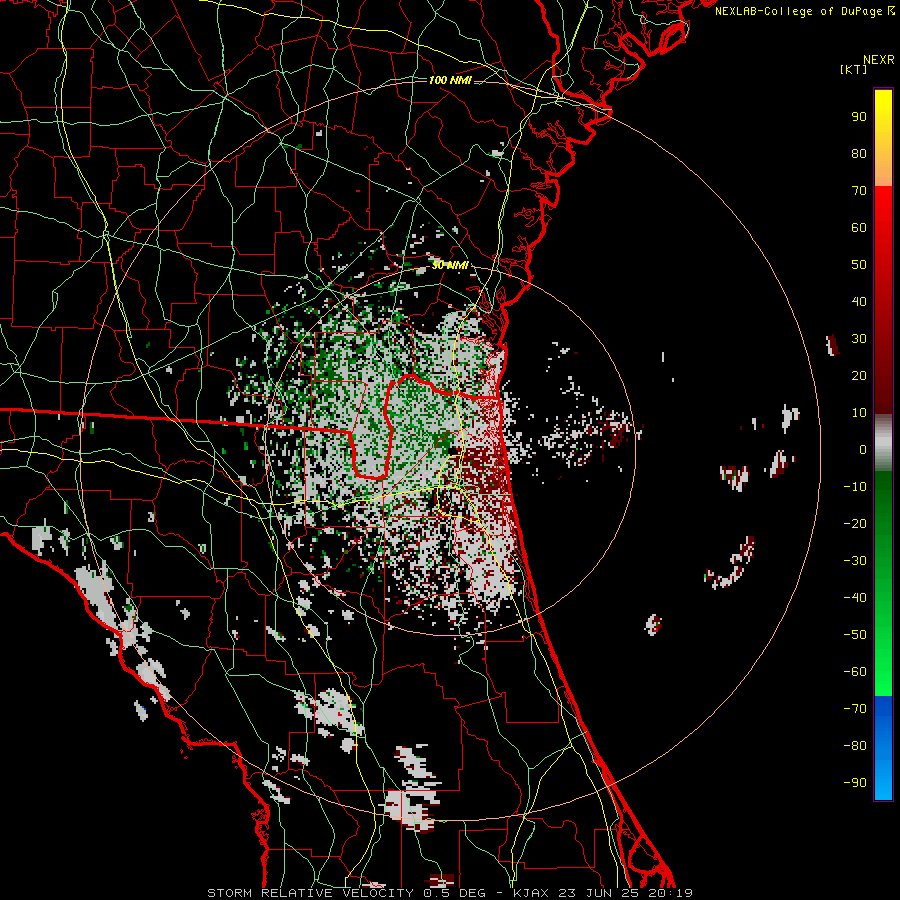This screenshot has height=900, width=900.
Task: Click the -20 value on the velocity scale
Action: coord(855,524)
